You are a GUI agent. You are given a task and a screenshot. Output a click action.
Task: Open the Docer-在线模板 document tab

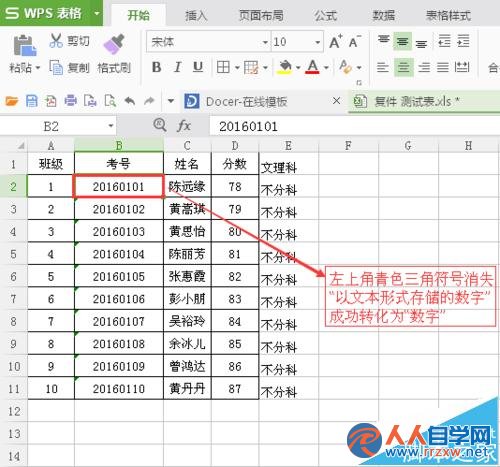point(246,101)
